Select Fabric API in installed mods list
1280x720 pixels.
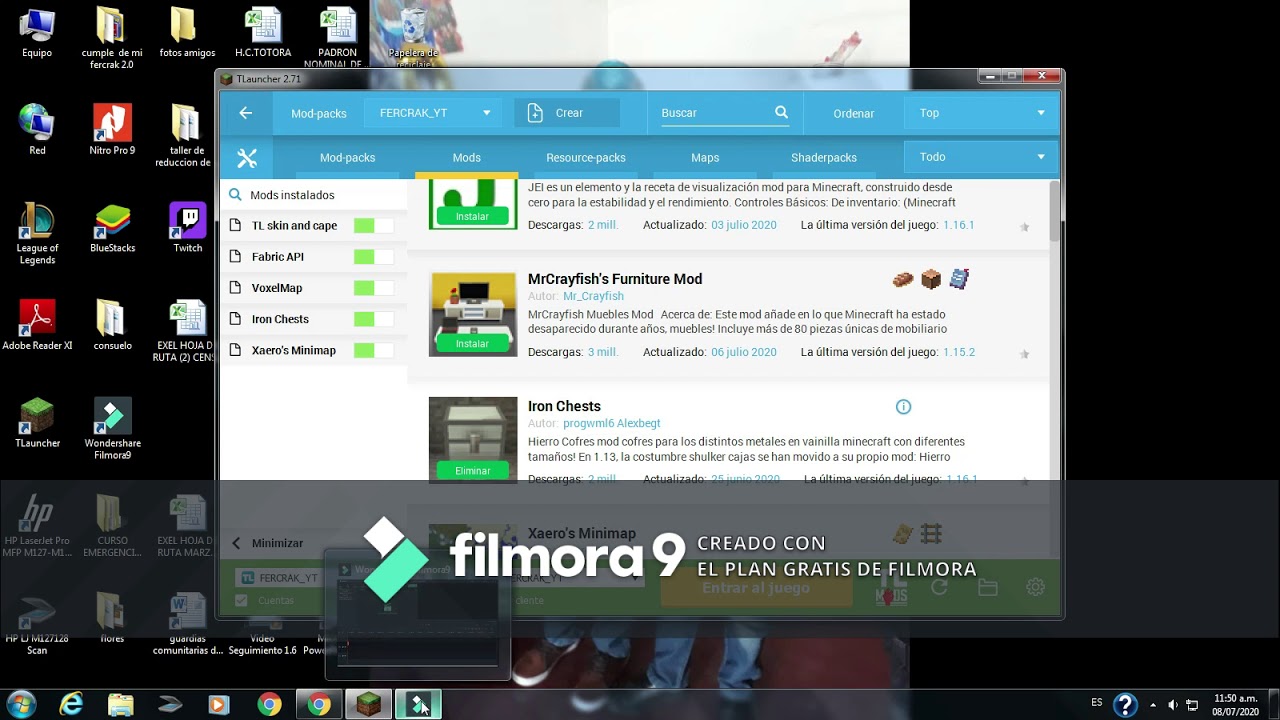click(277, 257)
